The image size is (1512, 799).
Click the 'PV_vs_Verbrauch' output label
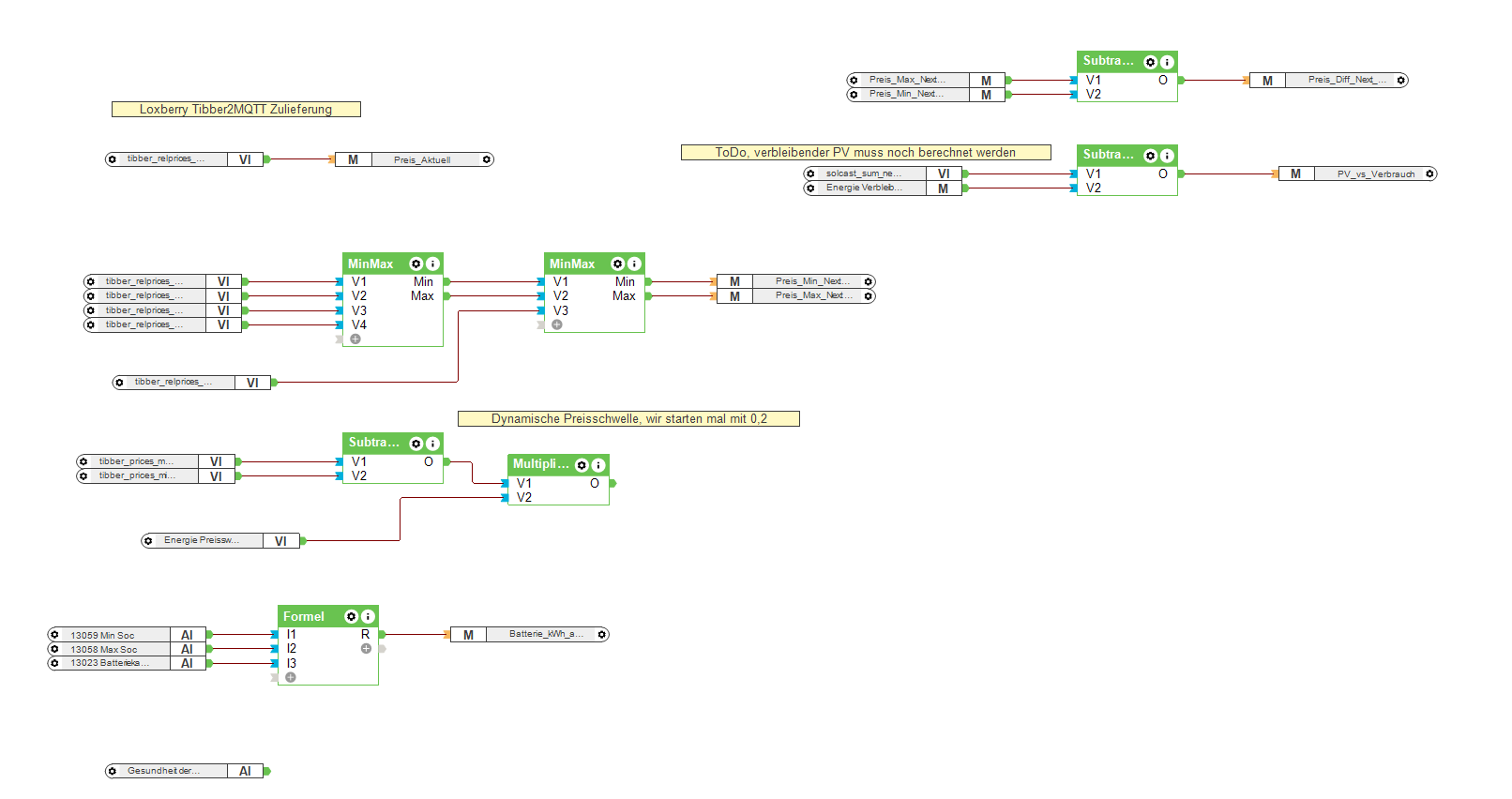(x=1376, y=174)
